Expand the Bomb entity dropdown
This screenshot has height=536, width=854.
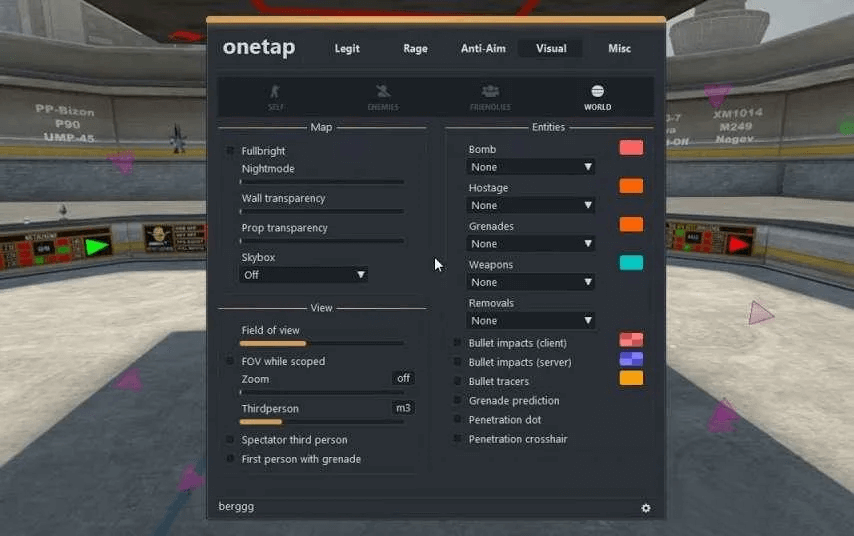pos(531,167)
